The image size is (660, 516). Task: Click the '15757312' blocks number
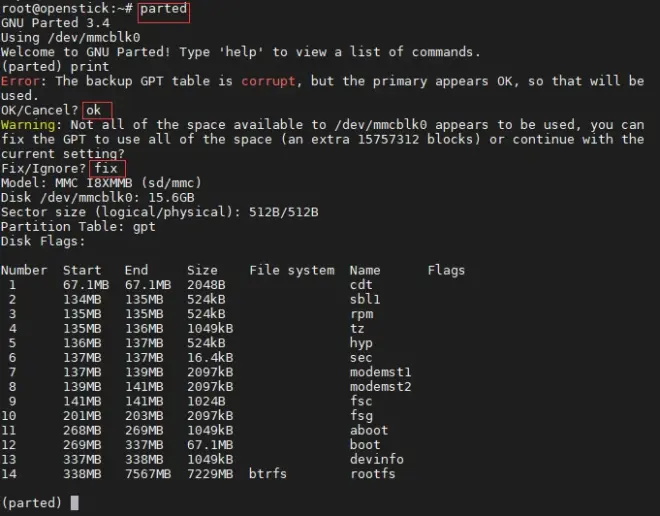point(388,139)
